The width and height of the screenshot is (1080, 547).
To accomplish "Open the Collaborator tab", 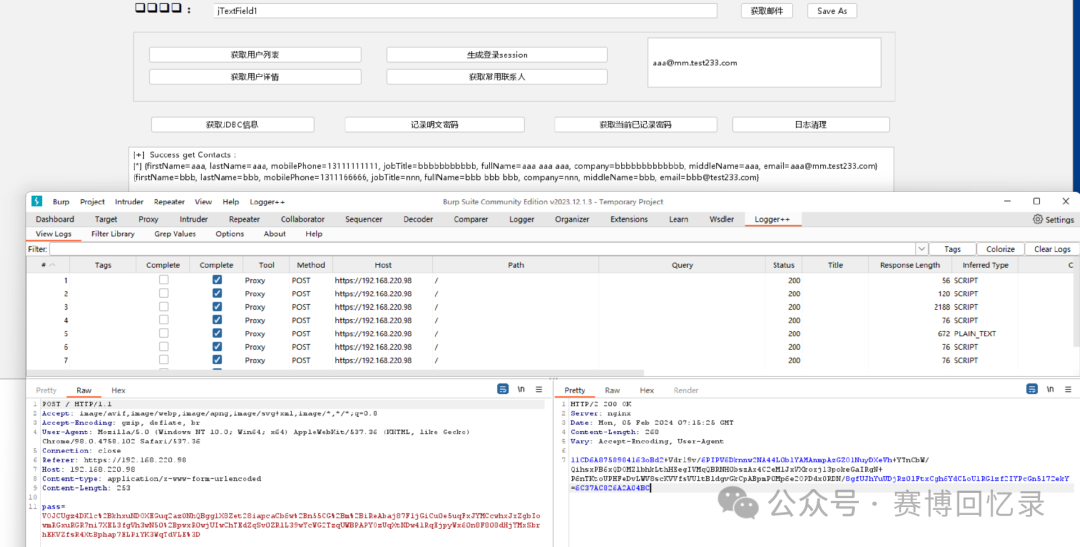I will (x=302, y=219).
